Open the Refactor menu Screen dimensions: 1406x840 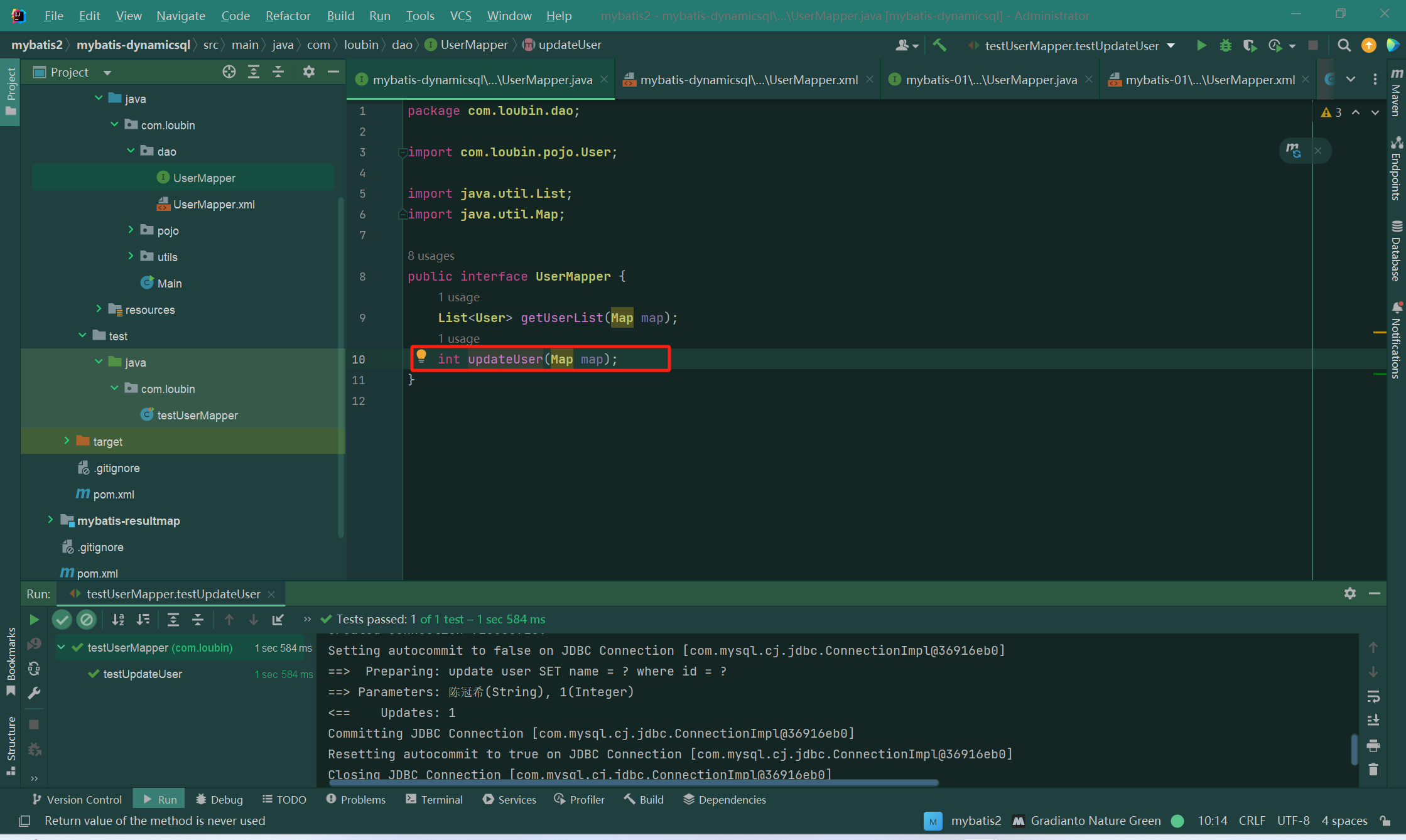(x=288, y=16)
